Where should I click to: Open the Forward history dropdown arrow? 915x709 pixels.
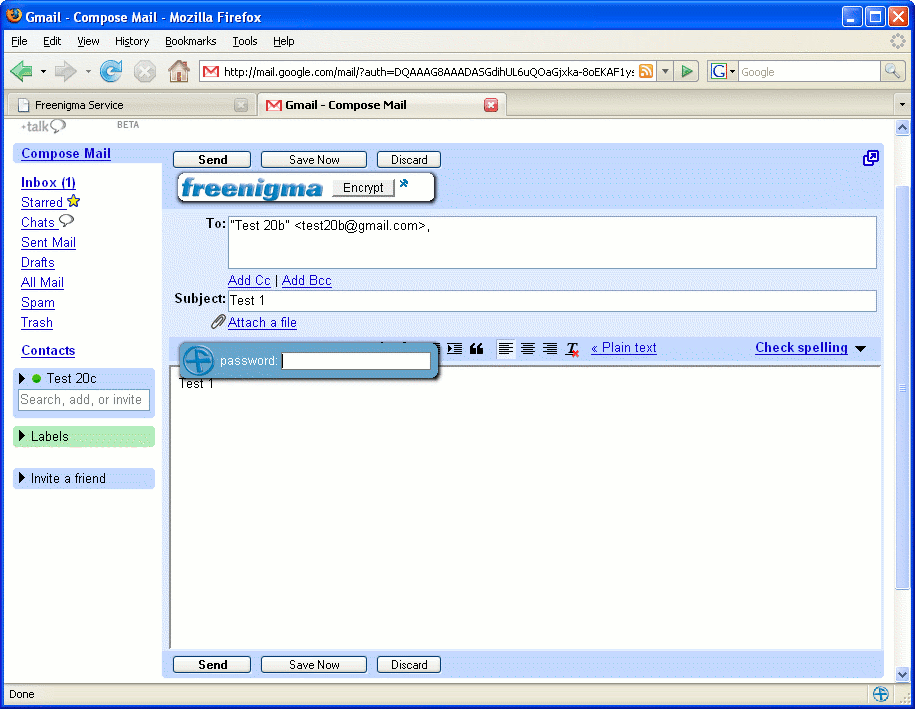pos(88,72)
